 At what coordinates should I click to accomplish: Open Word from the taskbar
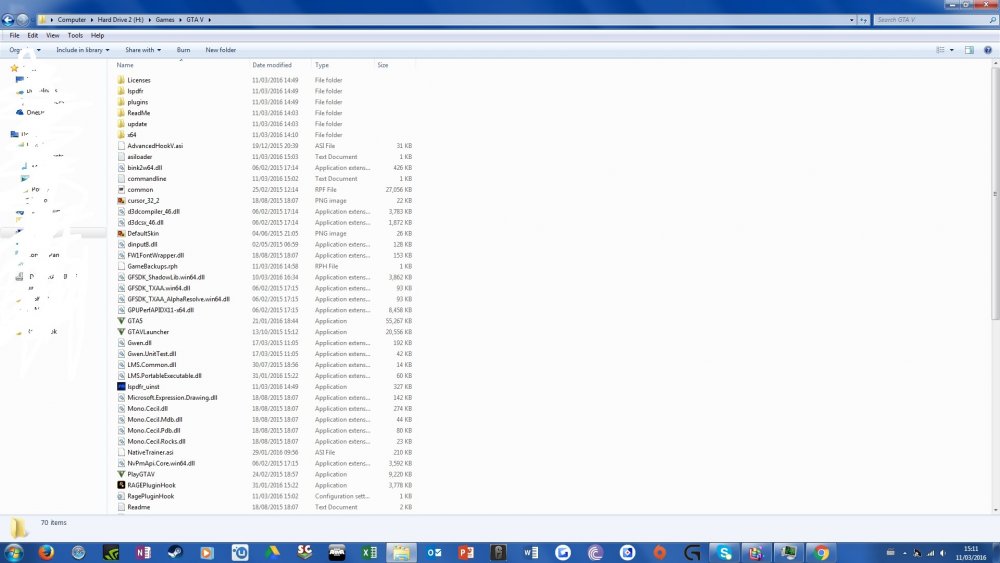[531, 552]
